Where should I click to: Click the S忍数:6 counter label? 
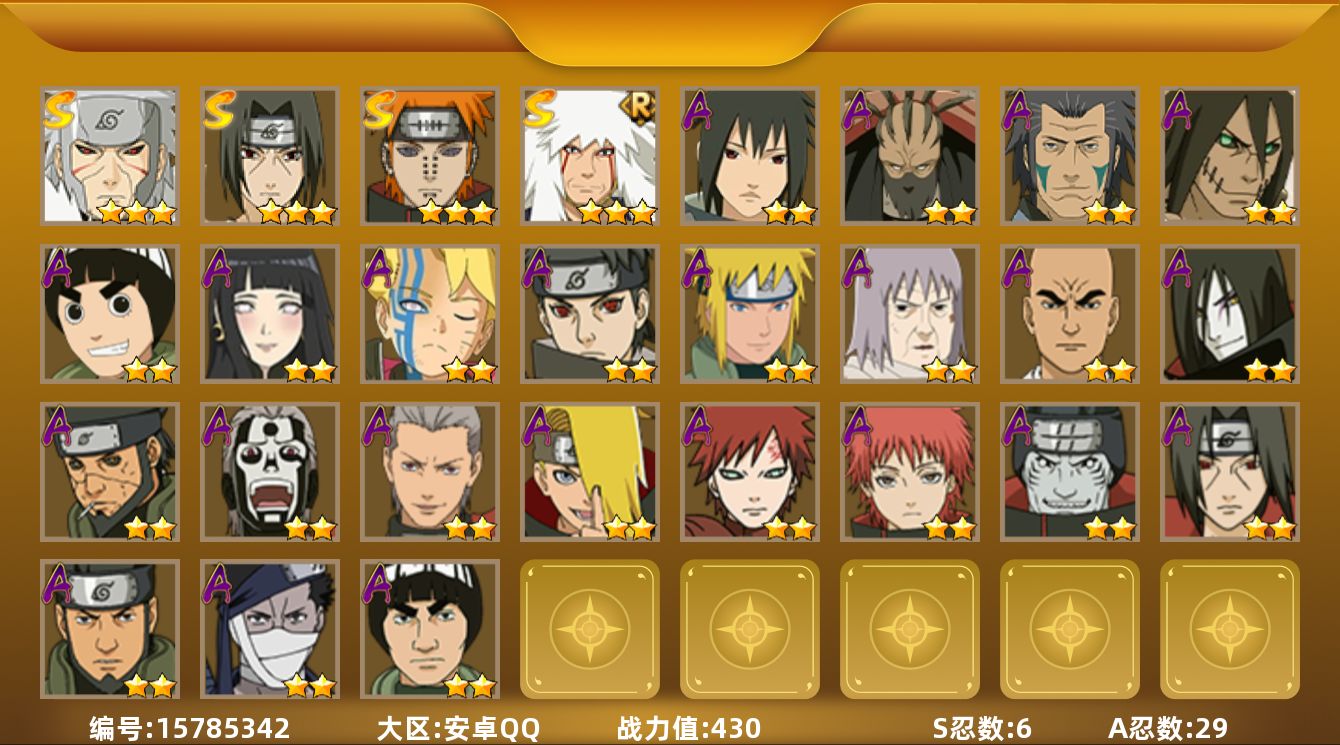pos(982,728)
